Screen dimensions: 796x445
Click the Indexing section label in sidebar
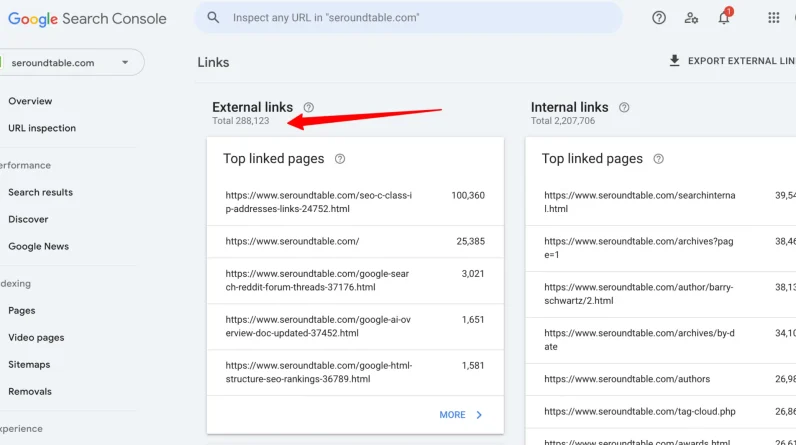point(15,284)
